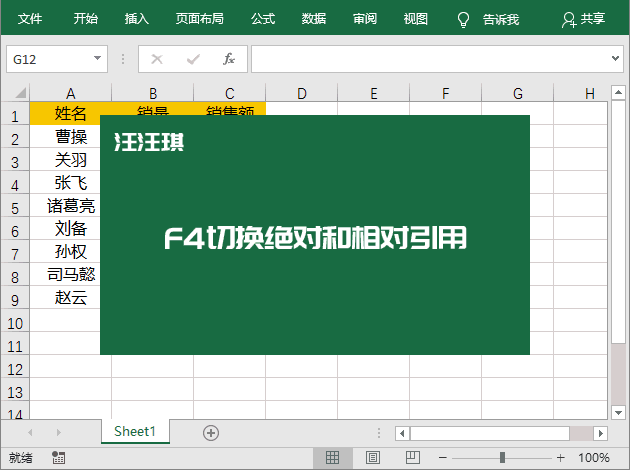Click the vertical scrollbar up arrow
This screenshot has height=470, width=630.
tap(618, 92)
